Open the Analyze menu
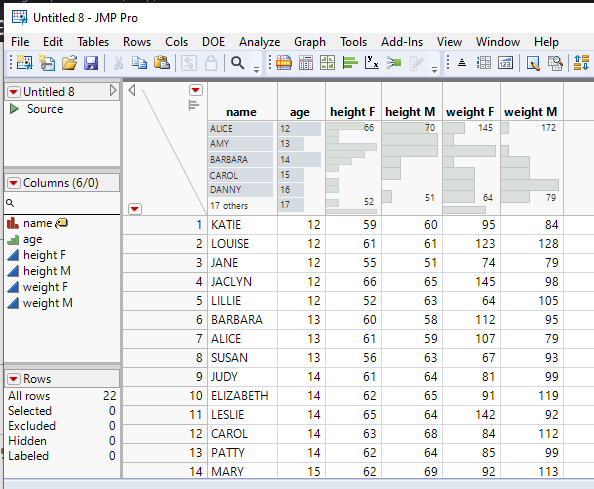 259,42
